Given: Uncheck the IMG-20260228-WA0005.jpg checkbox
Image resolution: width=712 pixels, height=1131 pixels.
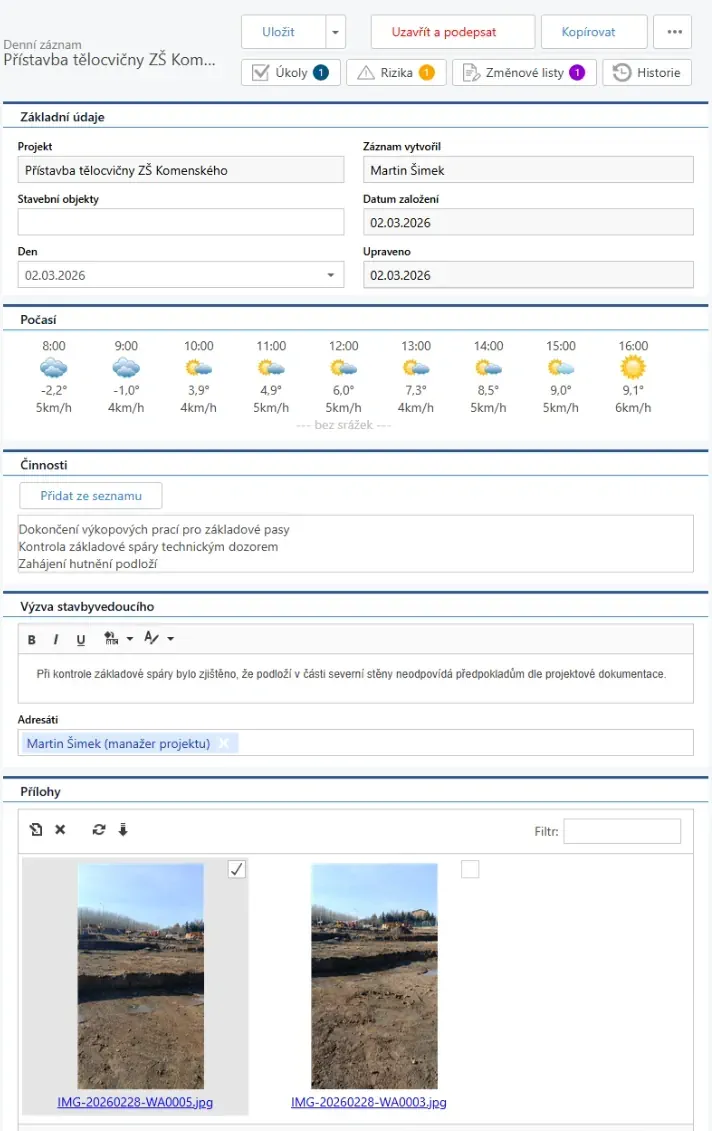Looking at the screenshot, I should point(236,870).
